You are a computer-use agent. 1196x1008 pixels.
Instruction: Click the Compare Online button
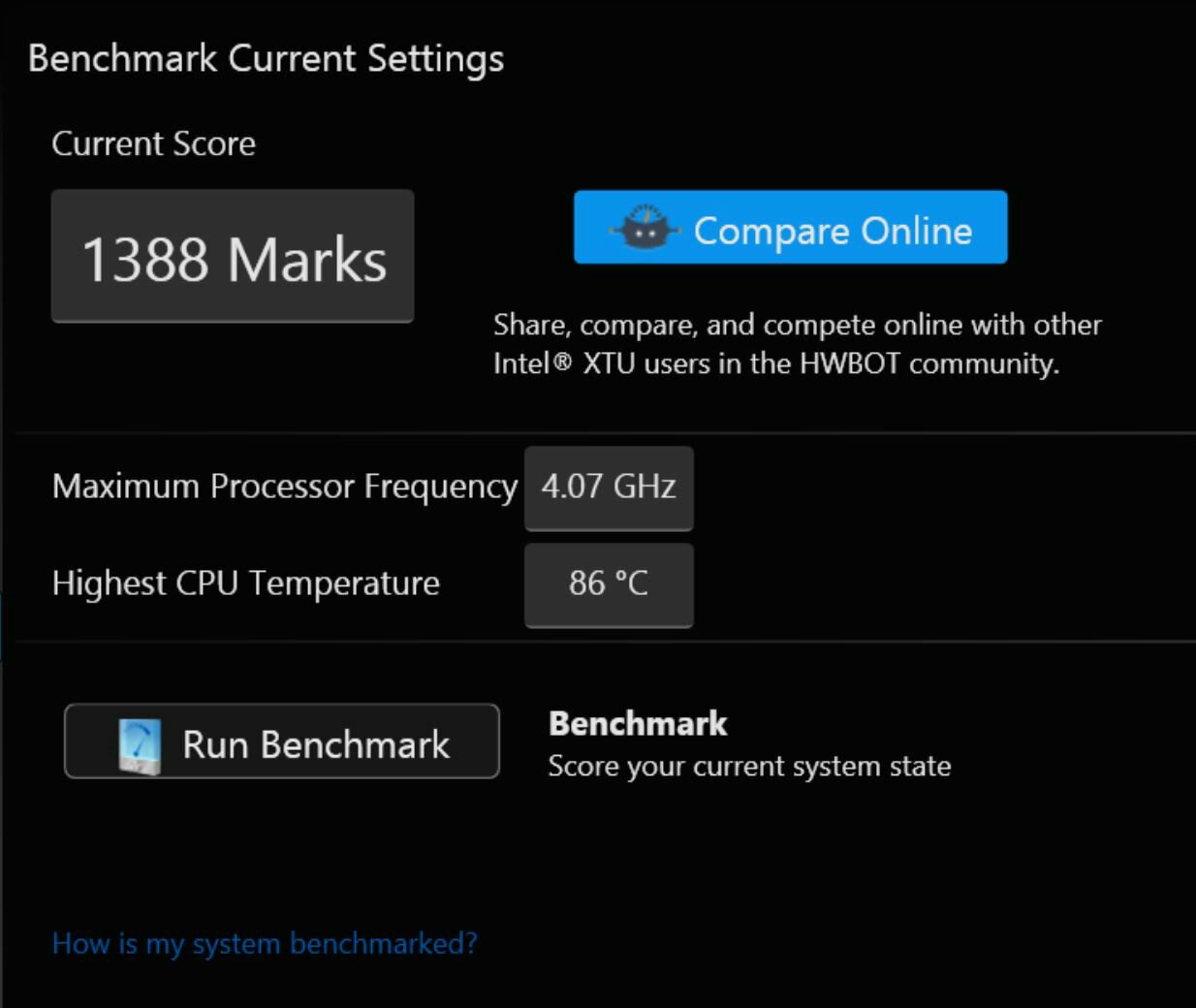(790, 228)
